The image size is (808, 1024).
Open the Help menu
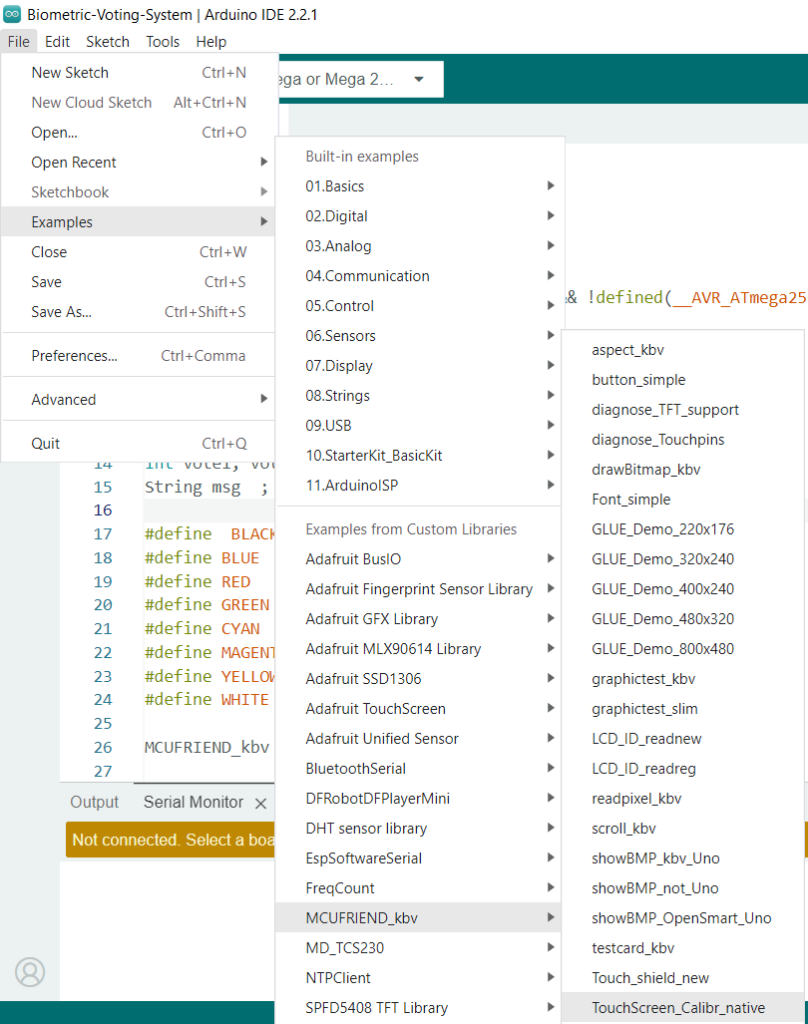click(211, 42)
